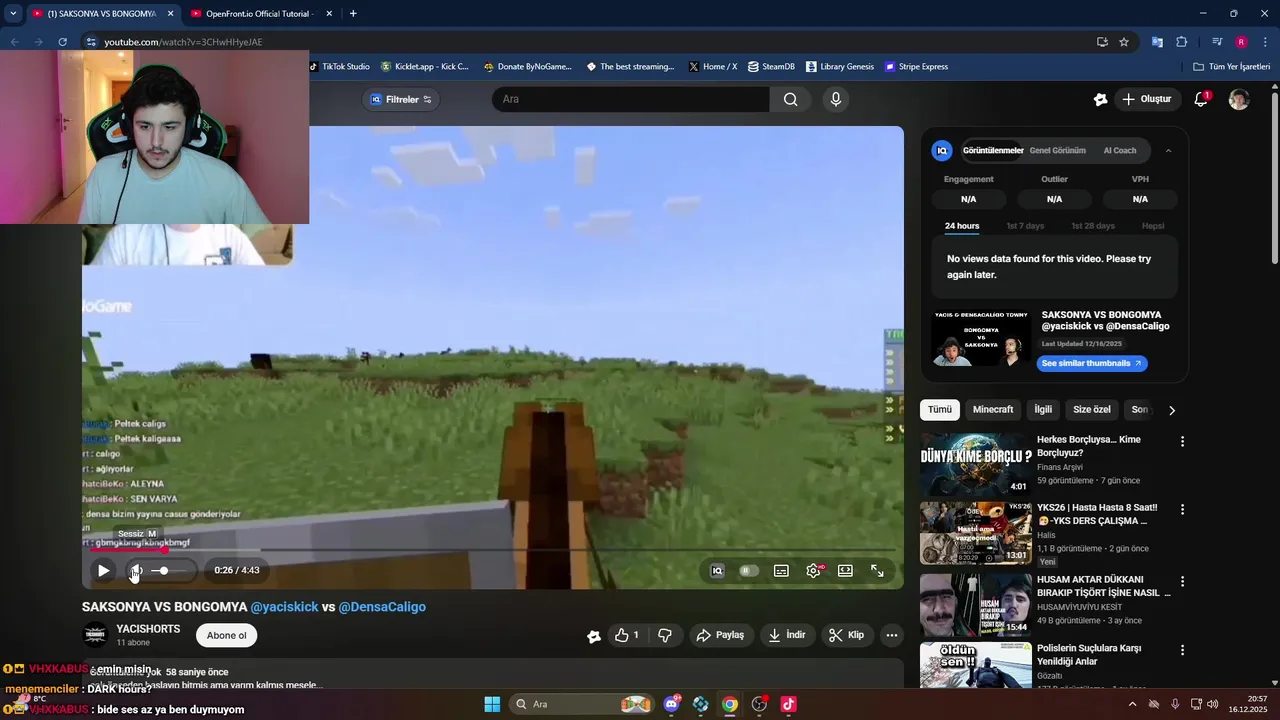Seek on the red video progress bar
Viewport: 1280px width, 720px height.
(x=493, y=549)
